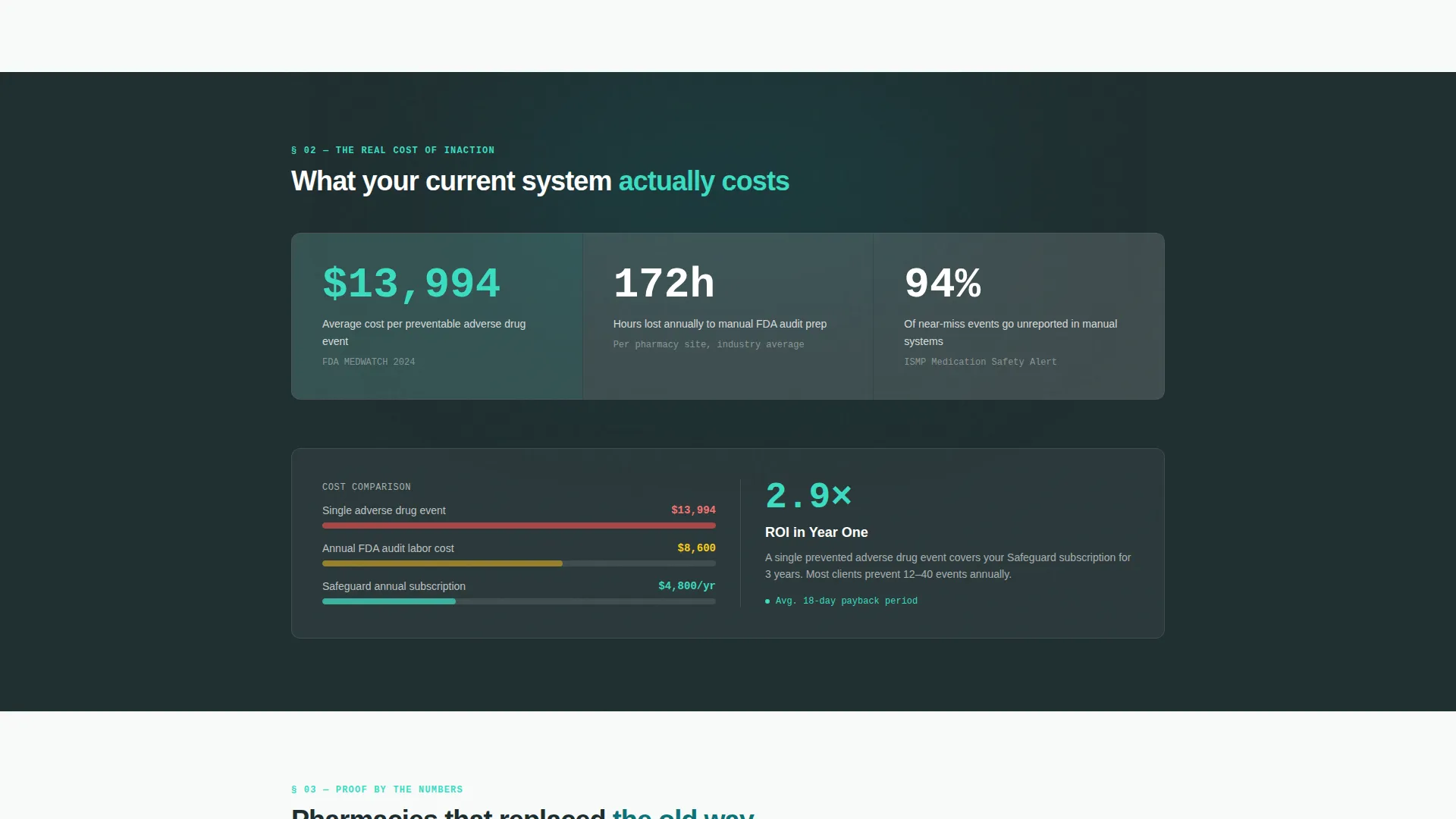Click 'Per pharmacy site, industry average' note

pos(708,344)
